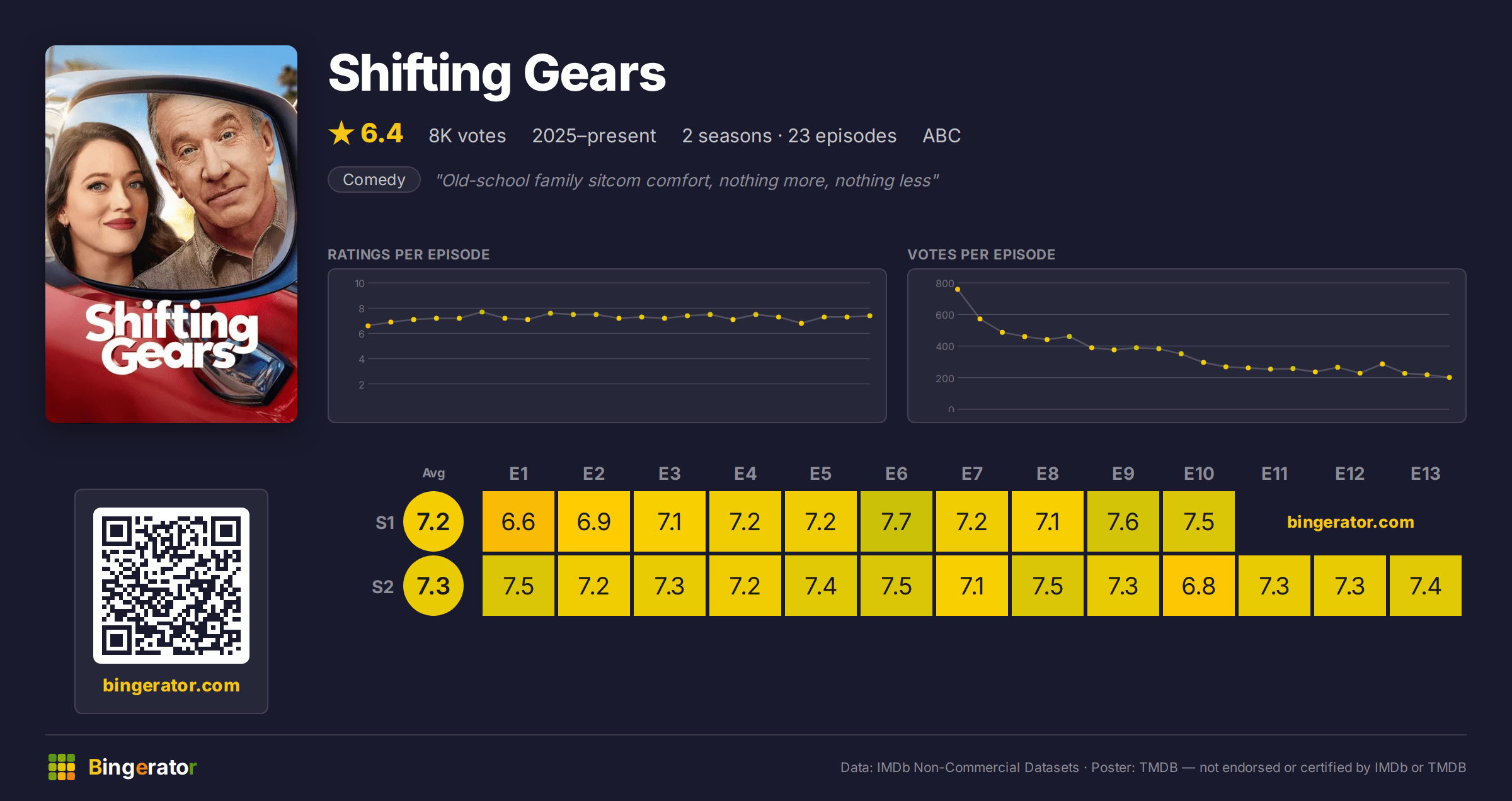Image resolution: width=1512 pixels, height=801 pixels.
Task: Select S2 E13 rating cell 7.4
Action: pyautogui.click(x=1426, y=586)
